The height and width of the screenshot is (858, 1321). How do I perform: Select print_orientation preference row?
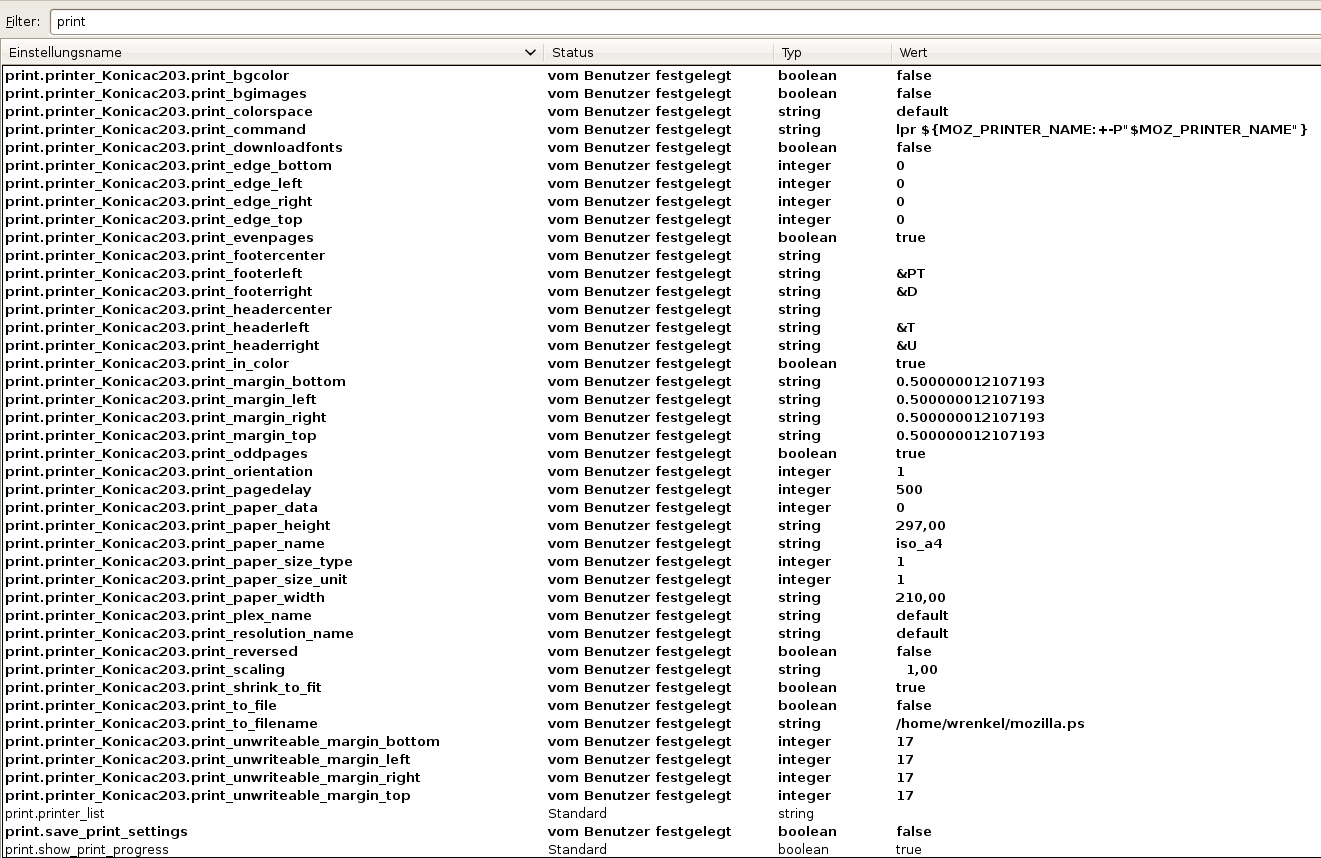[x=159, y=472]
